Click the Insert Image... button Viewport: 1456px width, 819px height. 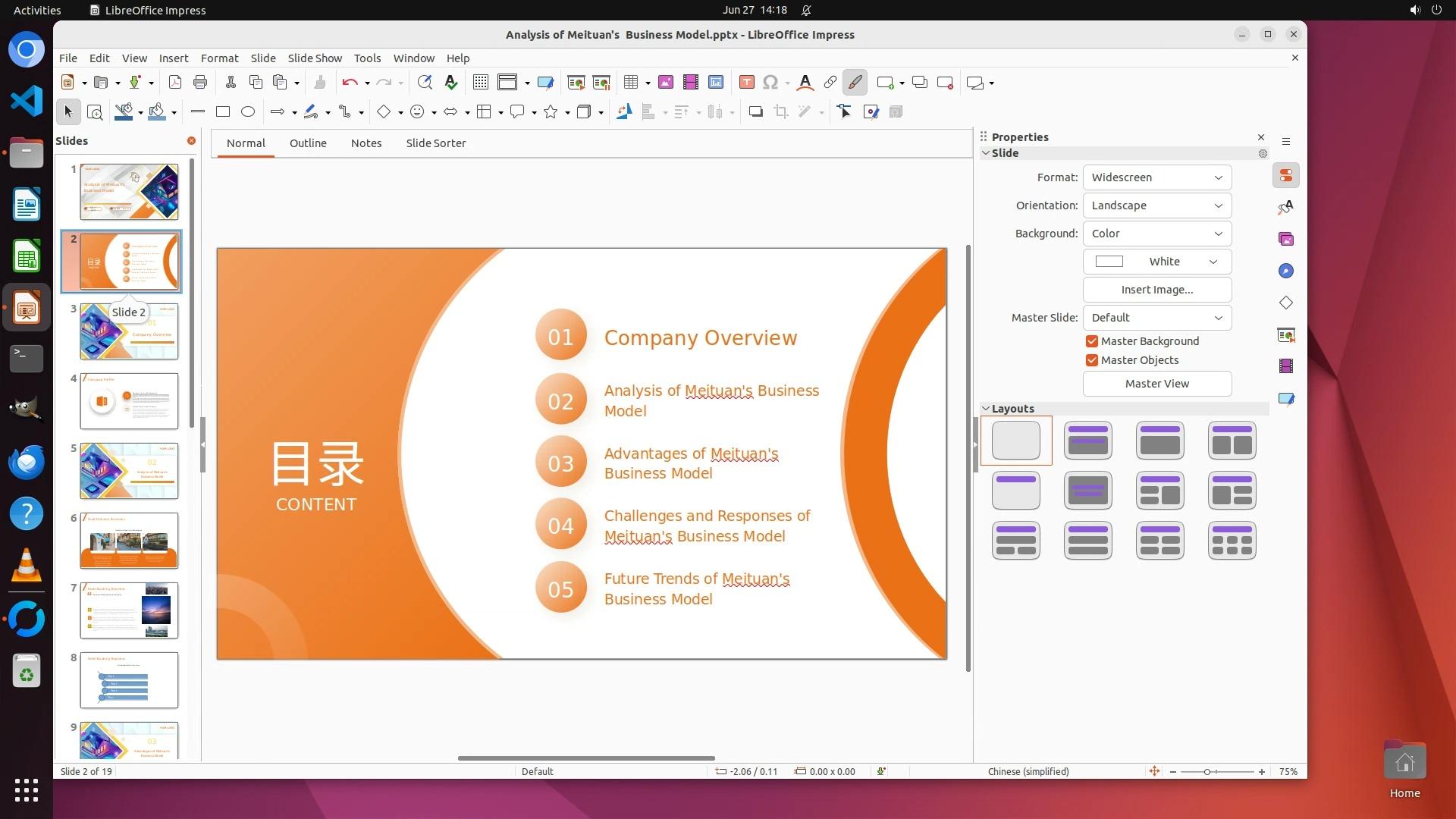click(1156, 290)
